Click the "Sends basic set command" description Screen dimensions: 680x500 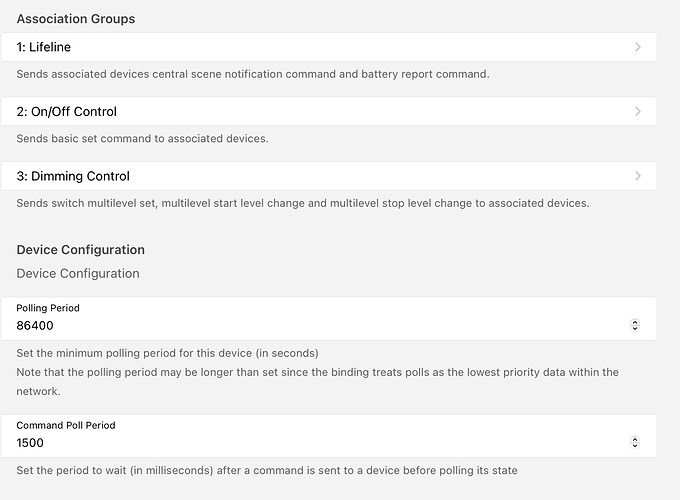142,139
